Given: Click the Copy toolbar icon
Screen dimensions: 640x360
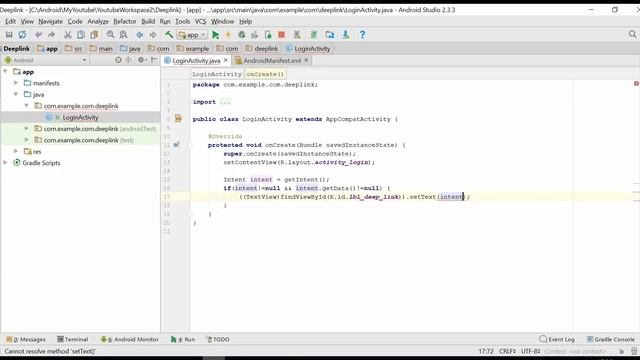Looking at the screenshot, I should pos(81,35).
